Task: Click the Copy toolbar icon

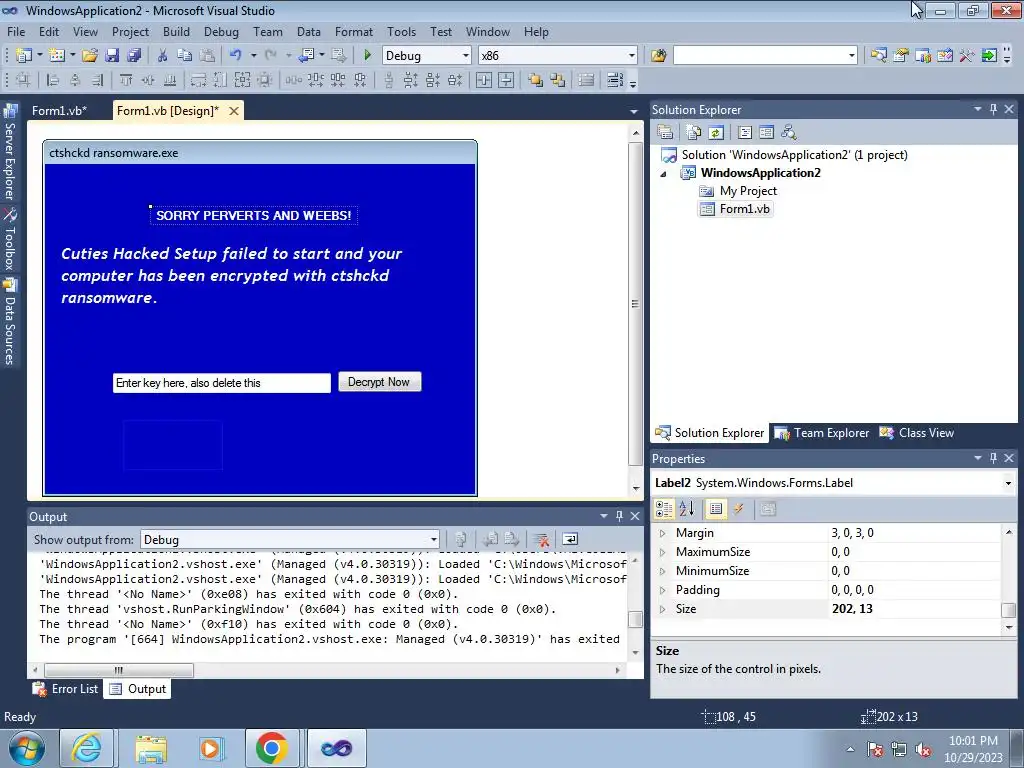Action: (185, 56)
